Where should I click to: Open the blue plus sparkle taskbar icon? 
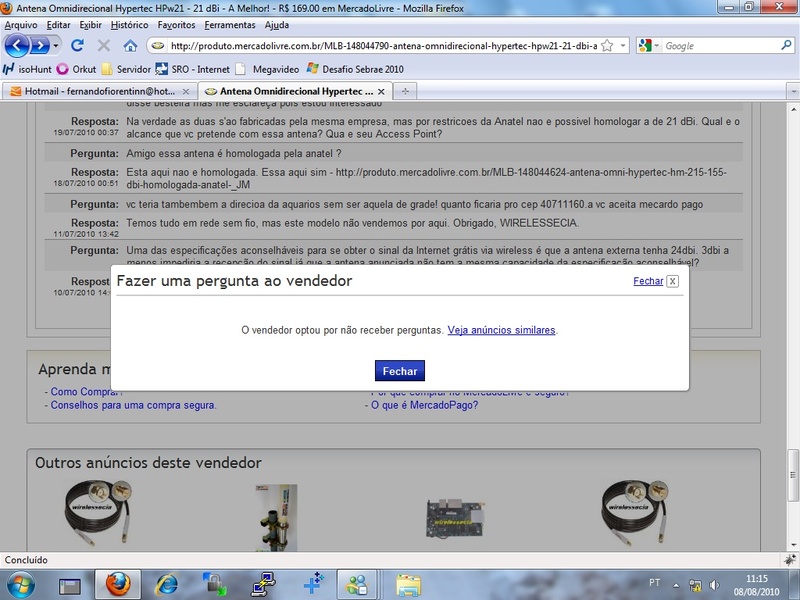[x=313, y=584]
